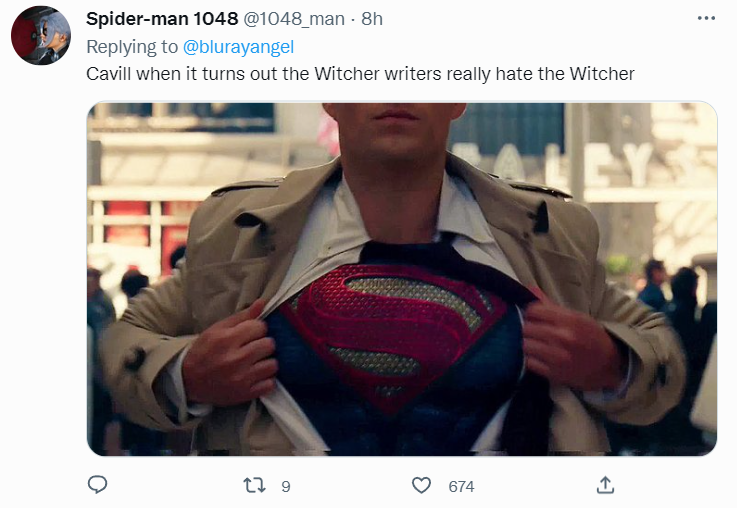
Task: Visit the @1048_man handle
Action: pyautogui.click(x=294, y=19)
